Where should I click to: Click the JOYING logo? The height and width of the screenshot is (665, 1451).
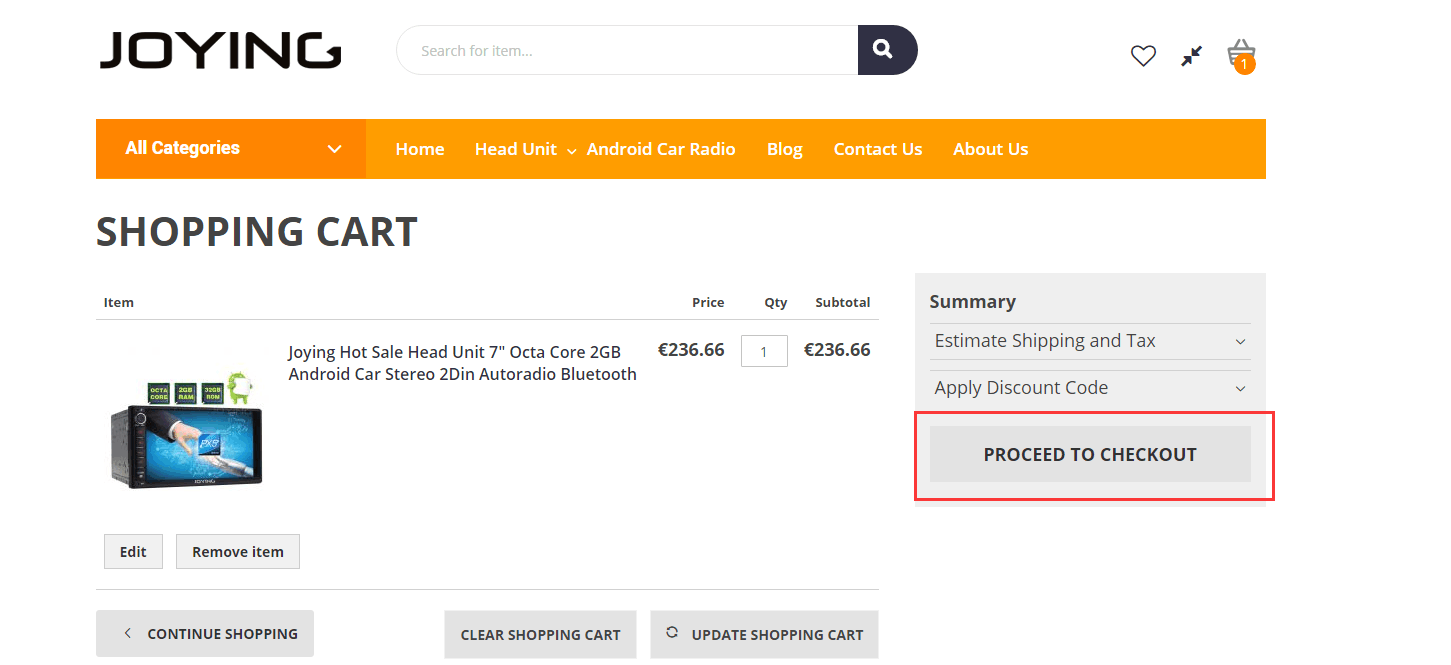[220, 50]
